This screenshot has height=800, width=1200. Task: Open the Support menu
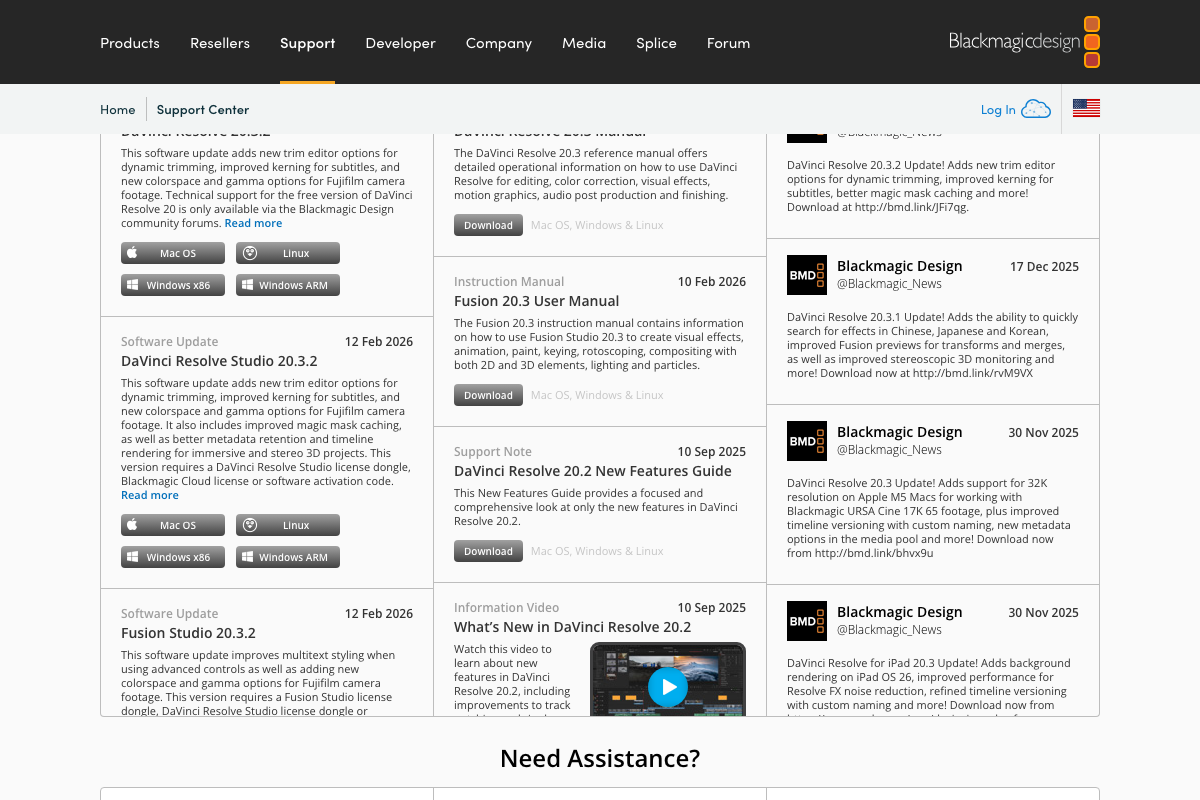coord(307,43)
